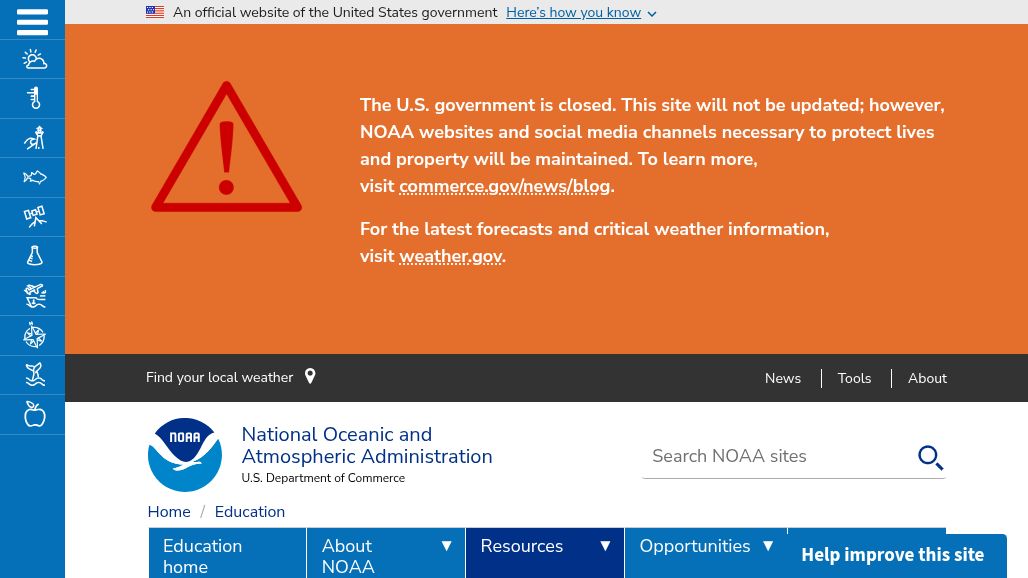Click in the Search NOAA sites field
1028x578 pixels.
click(775, 456)
